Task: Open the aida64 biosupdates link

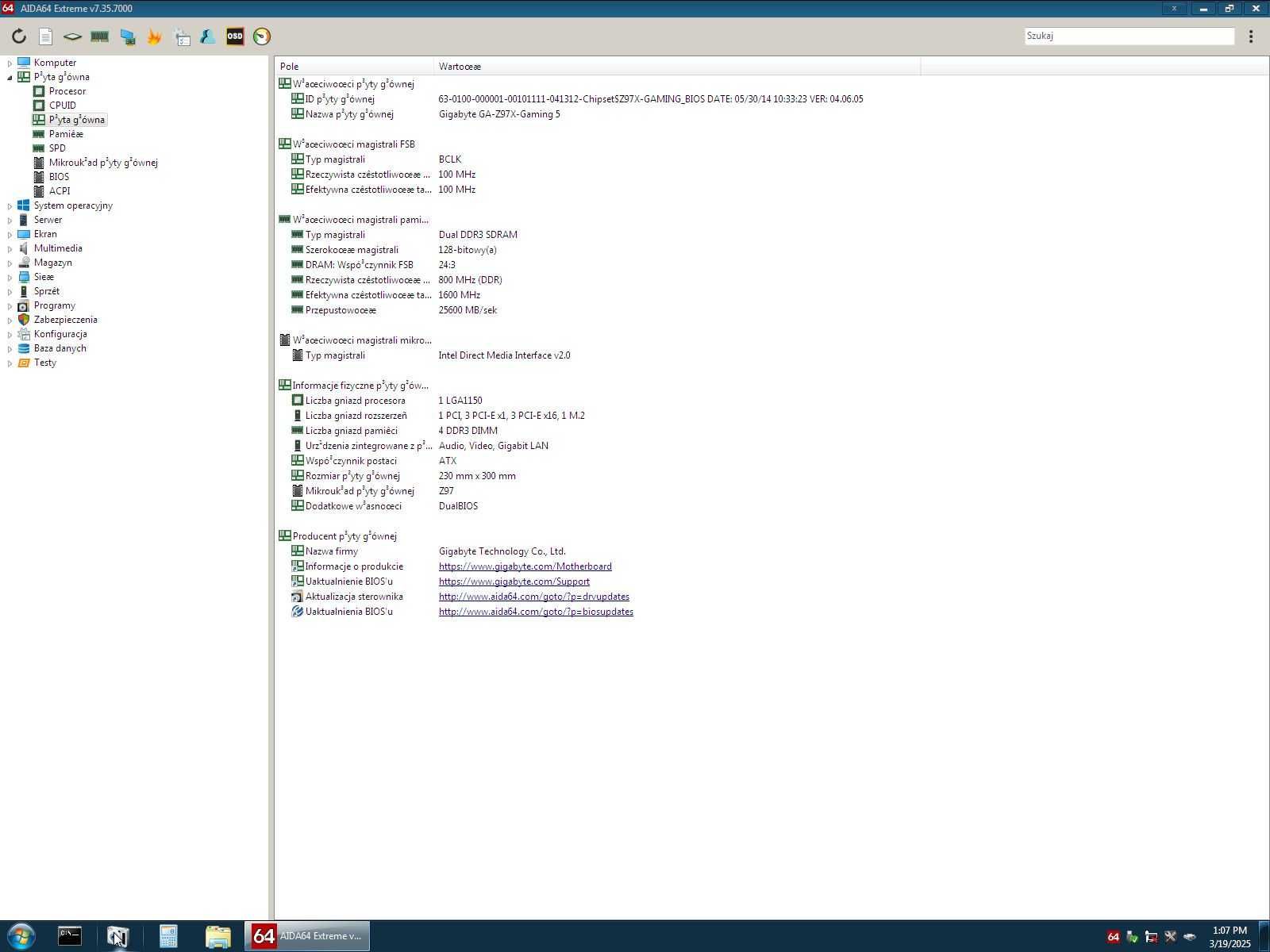Action: 536,612
